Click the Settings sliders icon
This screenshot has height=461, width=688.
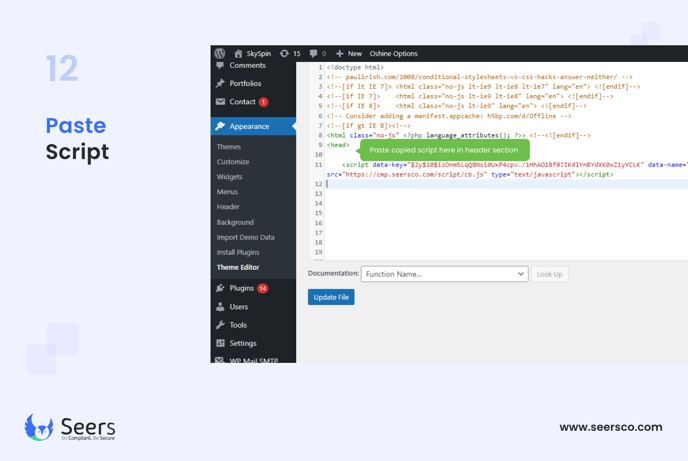tap(220, 343)
